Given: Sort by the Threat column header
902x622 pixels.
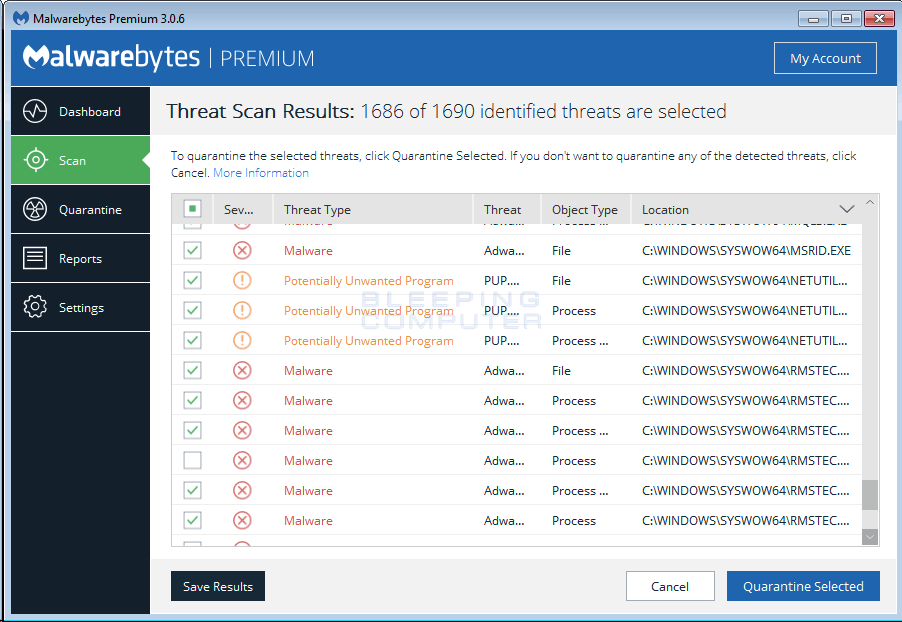Looking at the screenshot, I should point(507,209).
